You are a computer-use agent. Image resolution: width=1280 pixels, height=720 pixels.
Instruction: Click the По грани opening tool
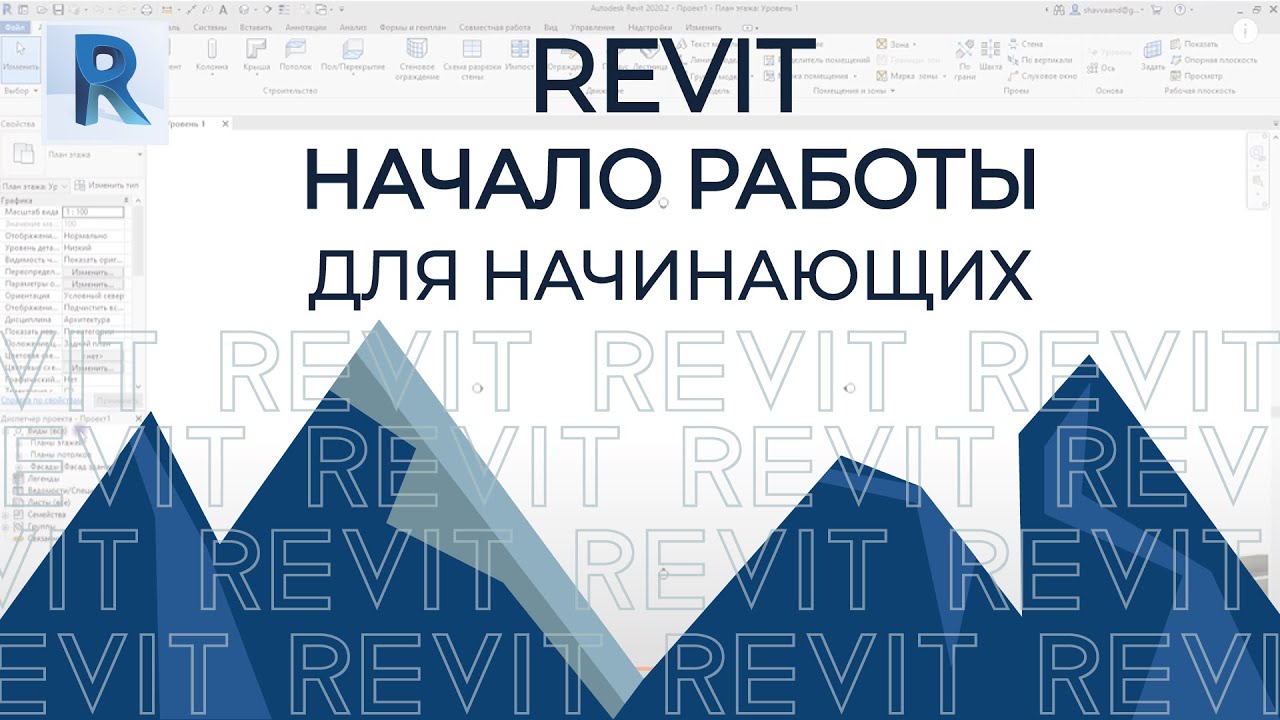[965, 60]
